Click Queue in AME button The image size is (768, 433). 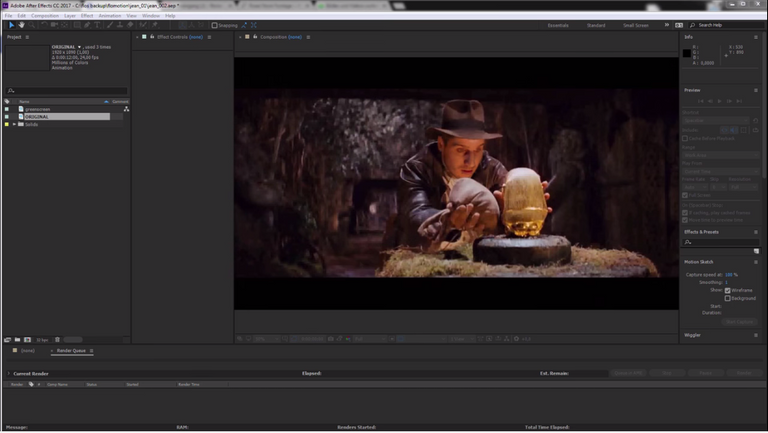628,373
